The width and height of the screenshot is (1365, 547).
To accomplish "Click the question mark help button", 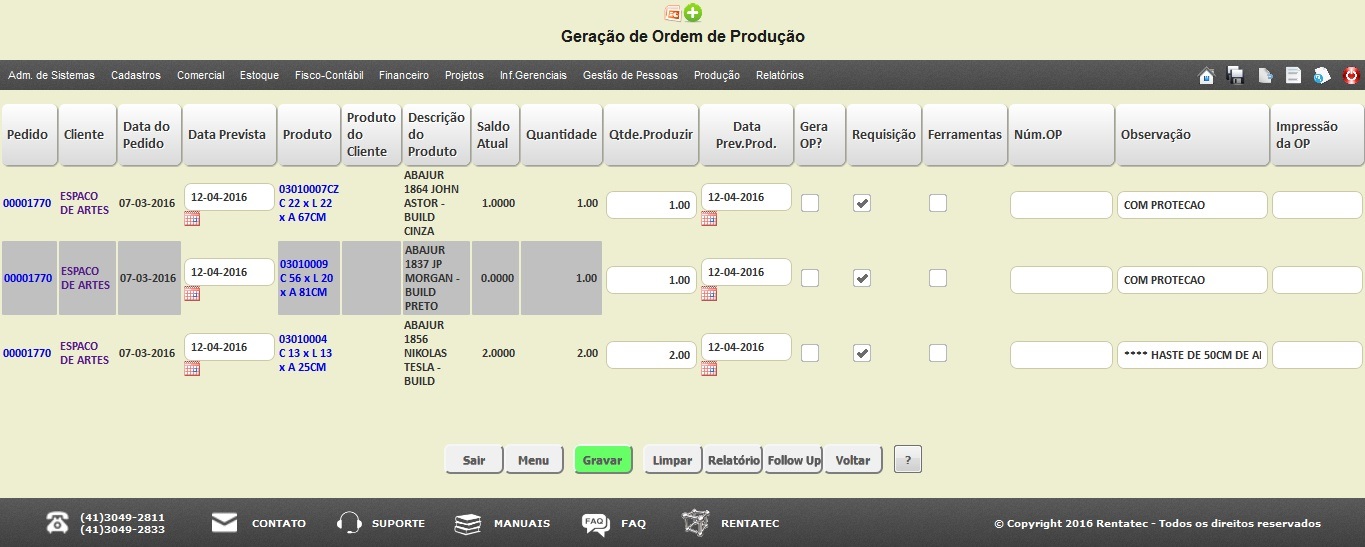I will tap(907, 460).
